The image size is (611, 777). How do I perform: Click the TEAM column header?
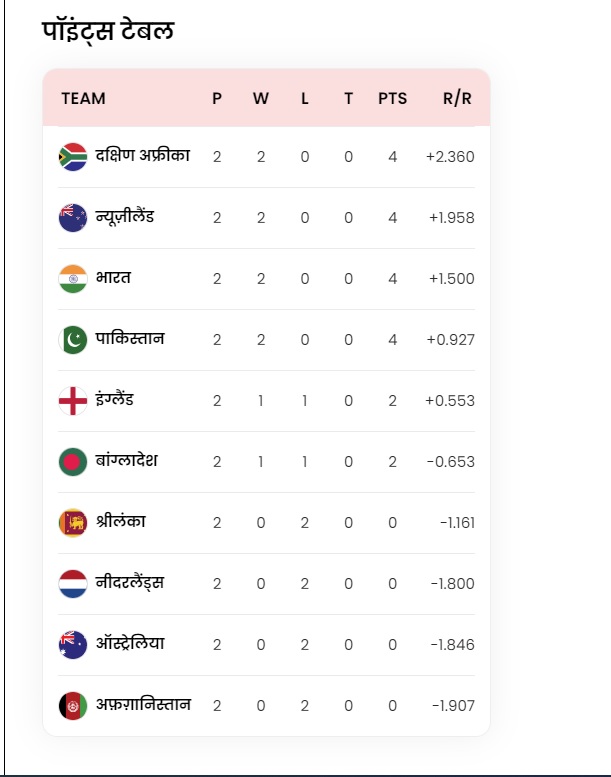[x=83, y=99]
